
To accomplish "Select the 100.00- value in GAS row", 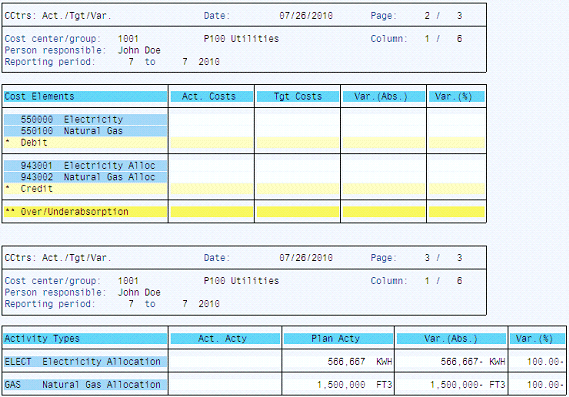I will click(545, 385).
